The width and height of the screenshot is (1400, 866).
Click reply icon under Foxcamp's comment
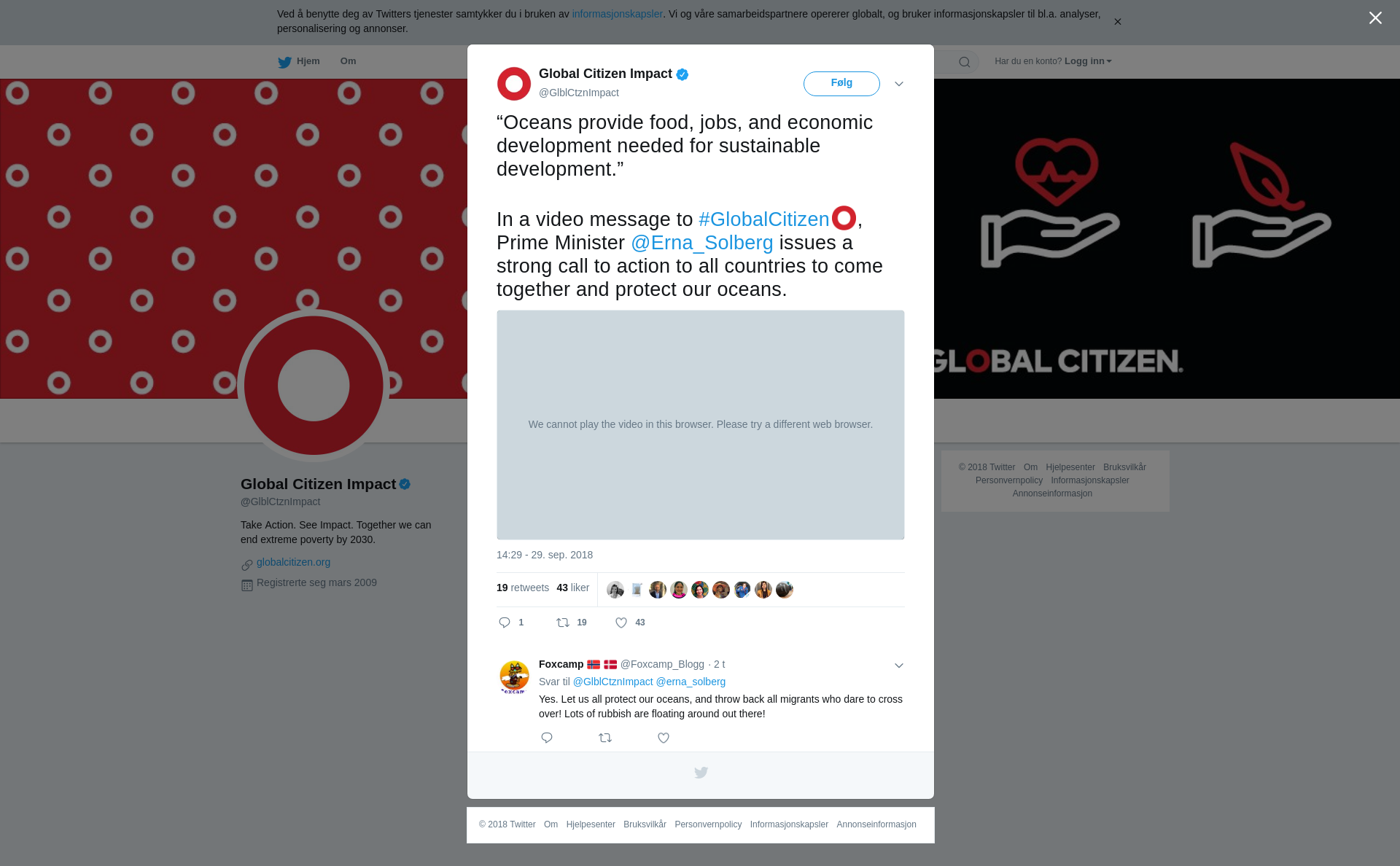[x=547, y=738]
